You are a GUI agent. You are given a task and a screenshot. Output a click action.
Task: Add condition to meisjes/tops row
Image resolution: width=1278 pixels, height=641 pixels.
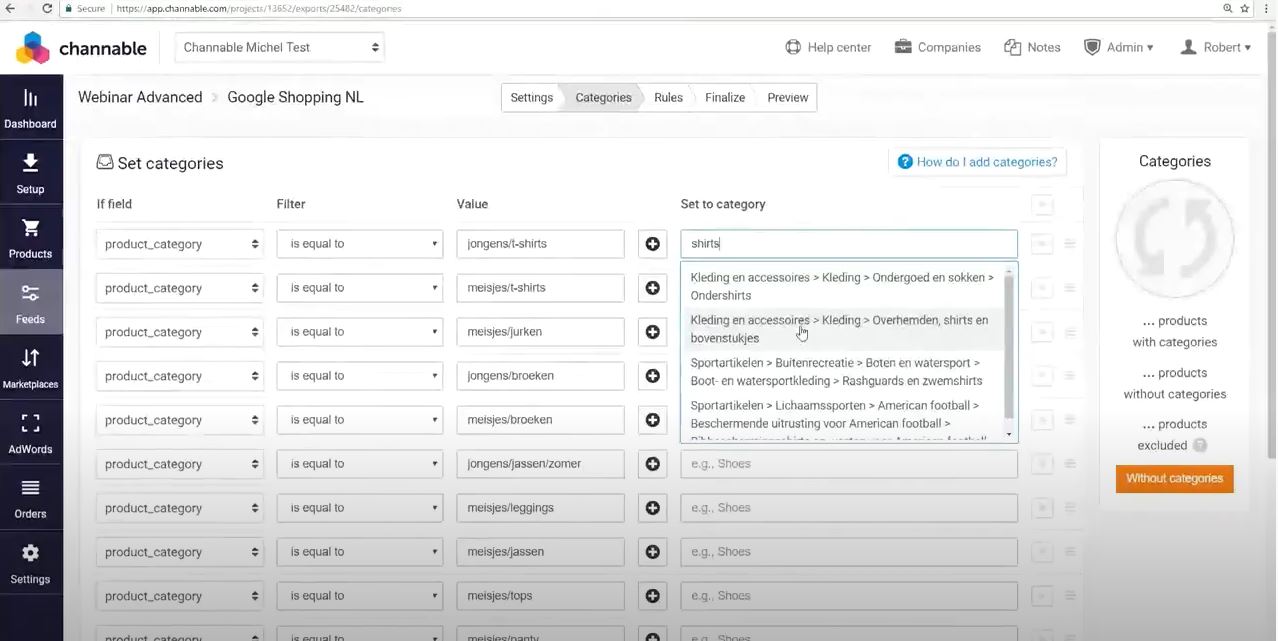pos(653,596)
